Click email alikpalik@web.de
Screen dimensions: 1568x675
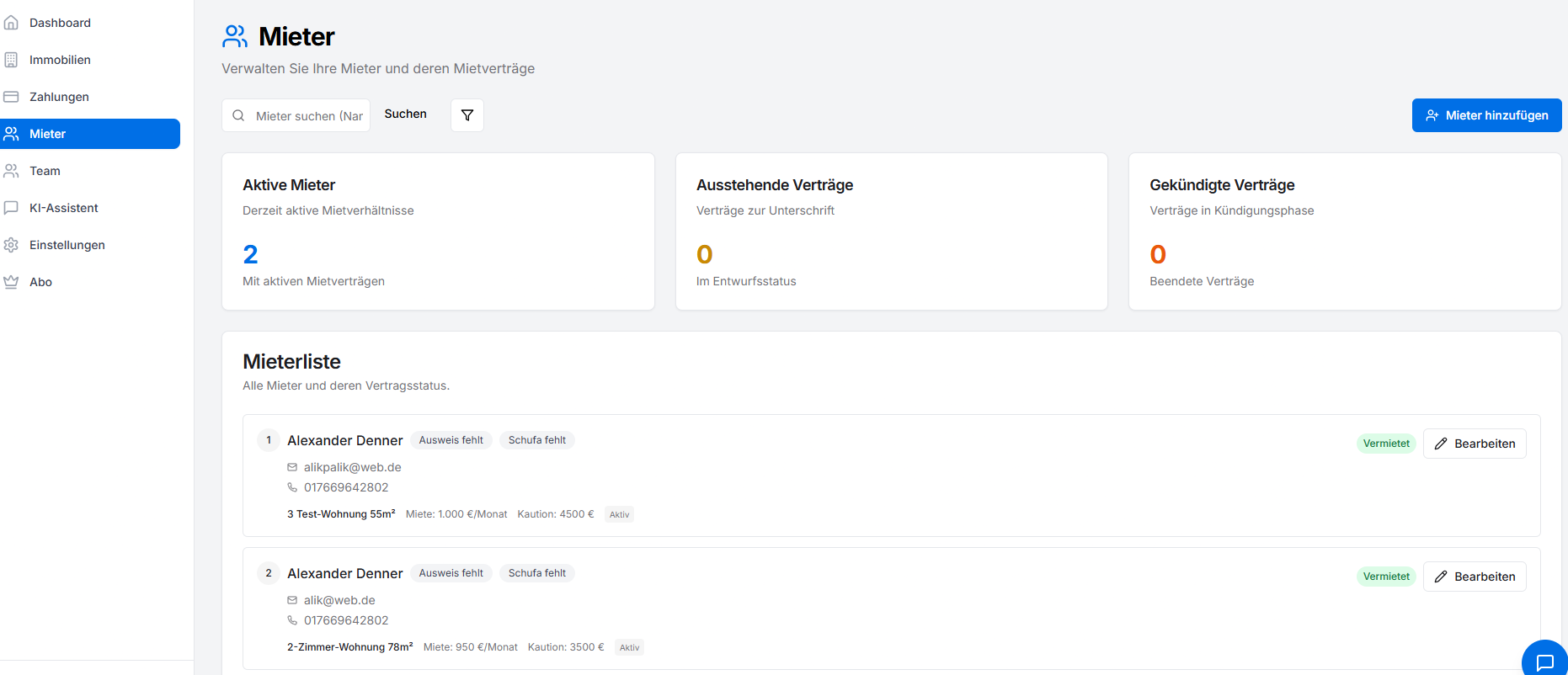click(353, 467)
